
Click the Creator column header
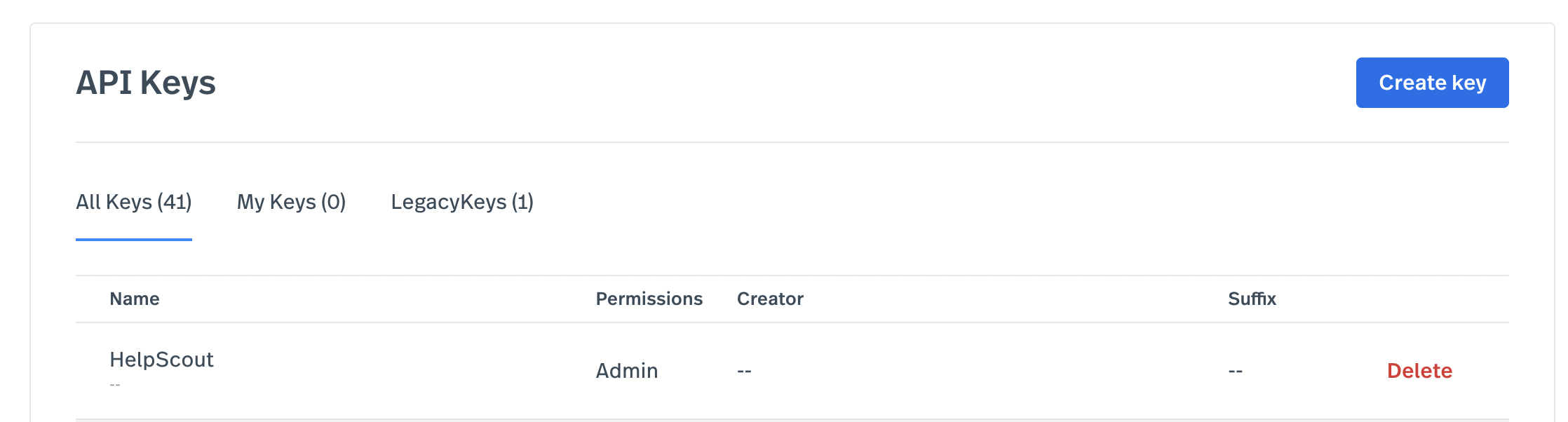click(770, 299)
